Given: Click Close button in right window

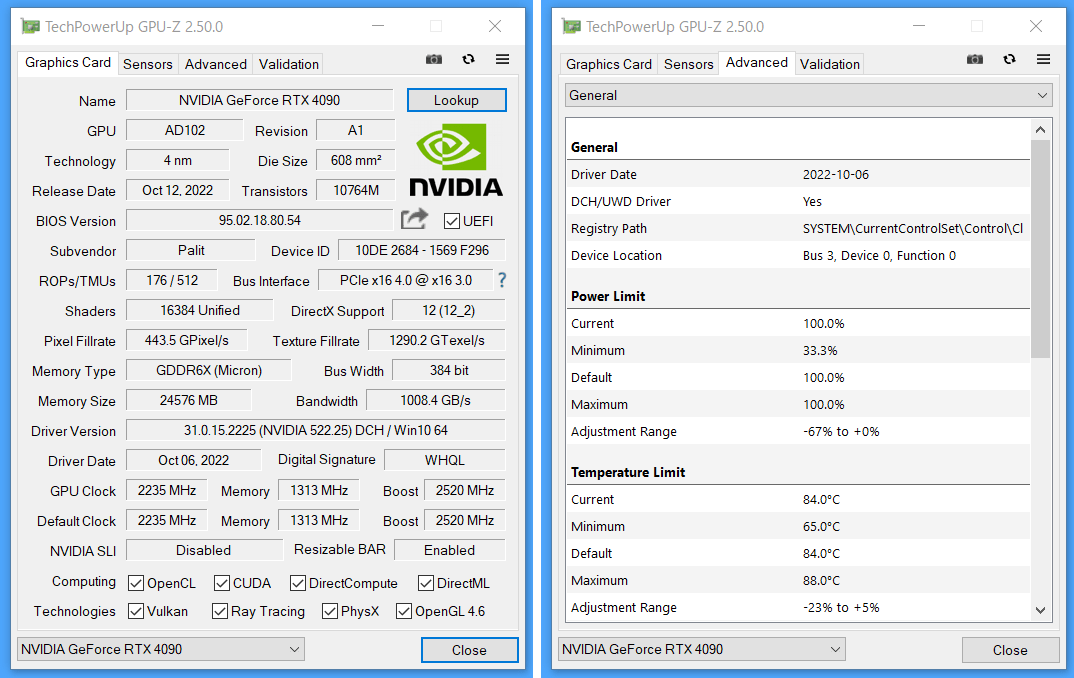Looking at the screenshot, I should click(1010, 650).
